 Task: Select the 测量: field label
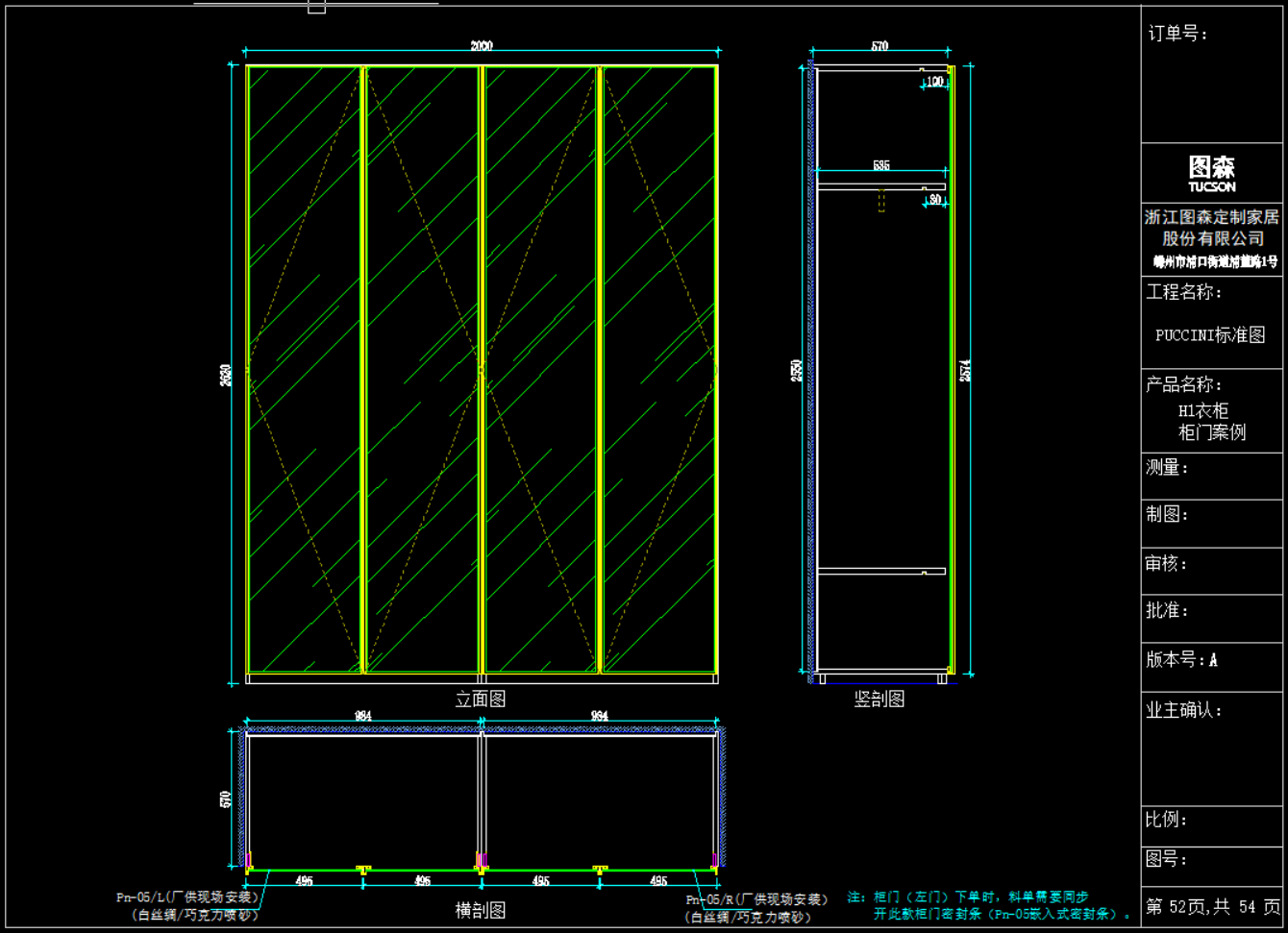point(1167,468)
